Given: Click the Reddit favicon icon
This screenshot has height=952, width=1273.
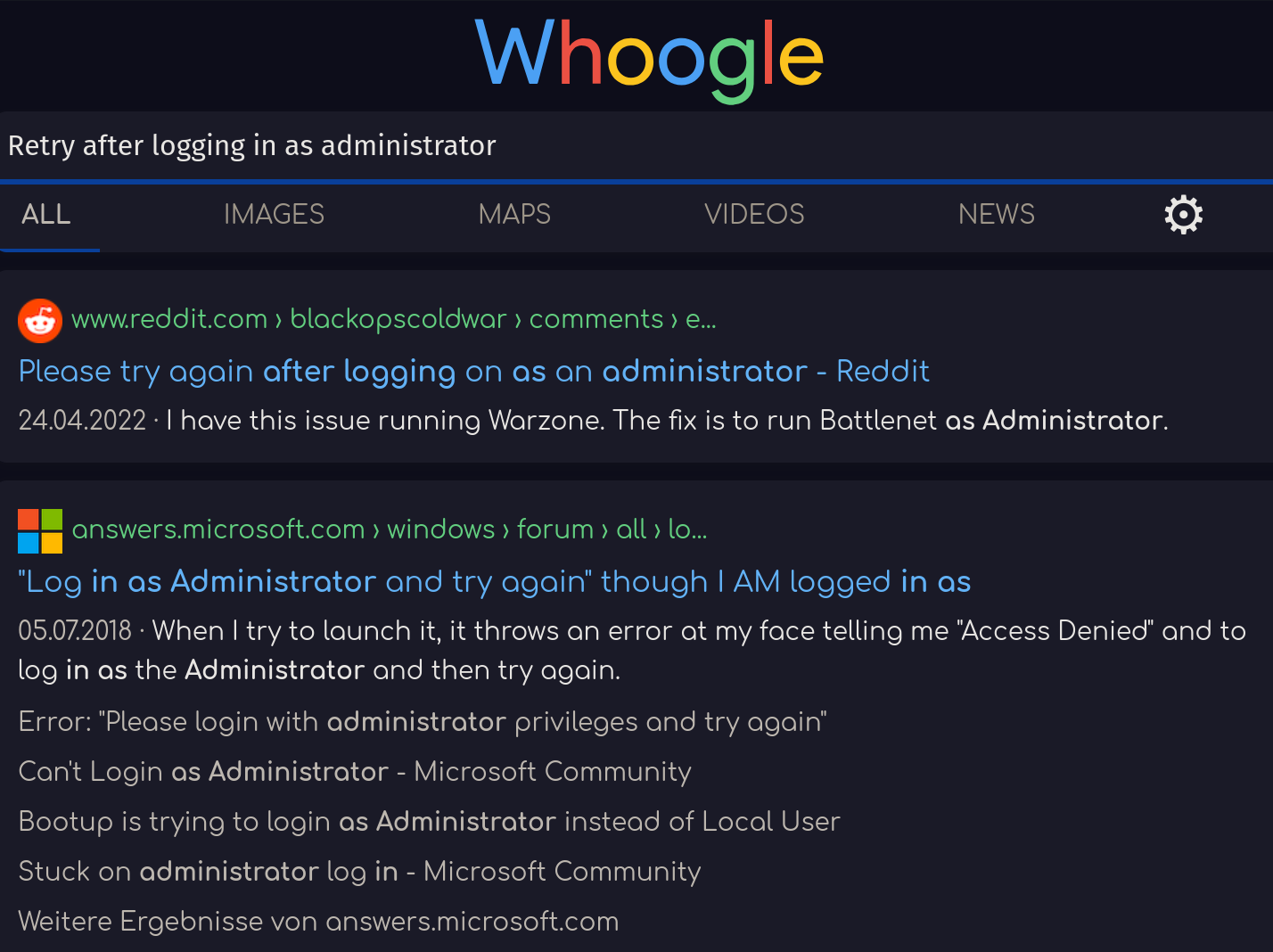Looking at the screenshot, I should point(40,320).
